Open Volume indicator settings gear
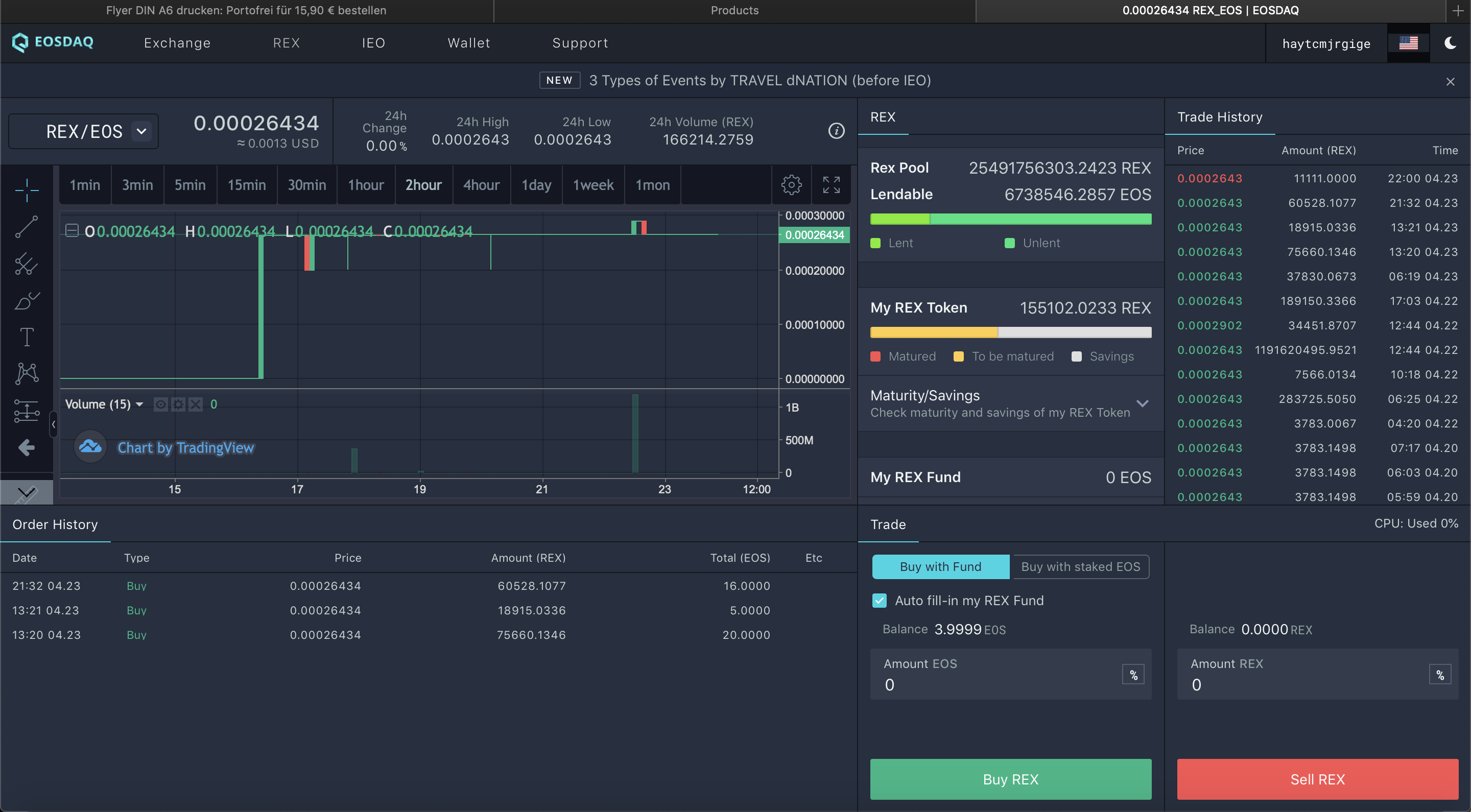The image size is (1471, 812). tap(178, 404)
